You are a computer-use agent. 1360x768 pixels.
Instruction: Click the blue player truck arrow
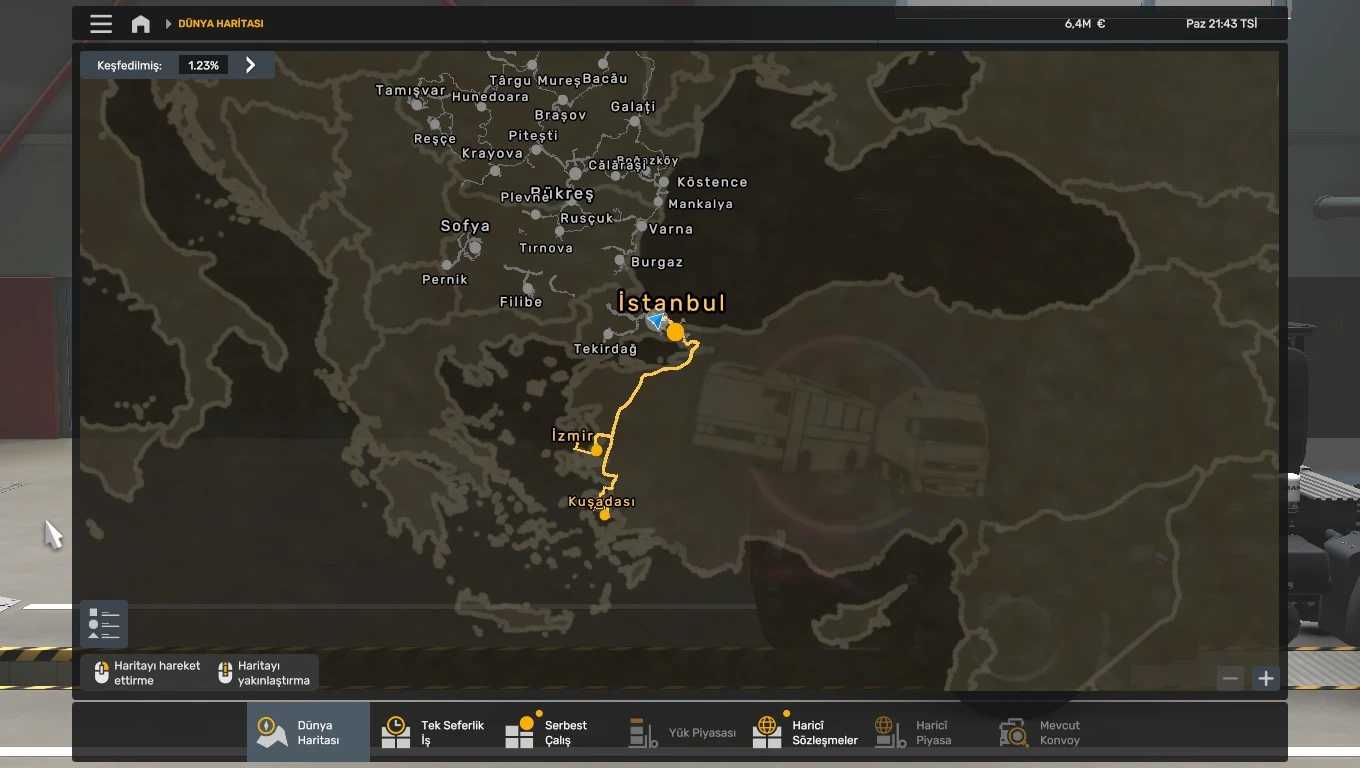coord(655,321)
